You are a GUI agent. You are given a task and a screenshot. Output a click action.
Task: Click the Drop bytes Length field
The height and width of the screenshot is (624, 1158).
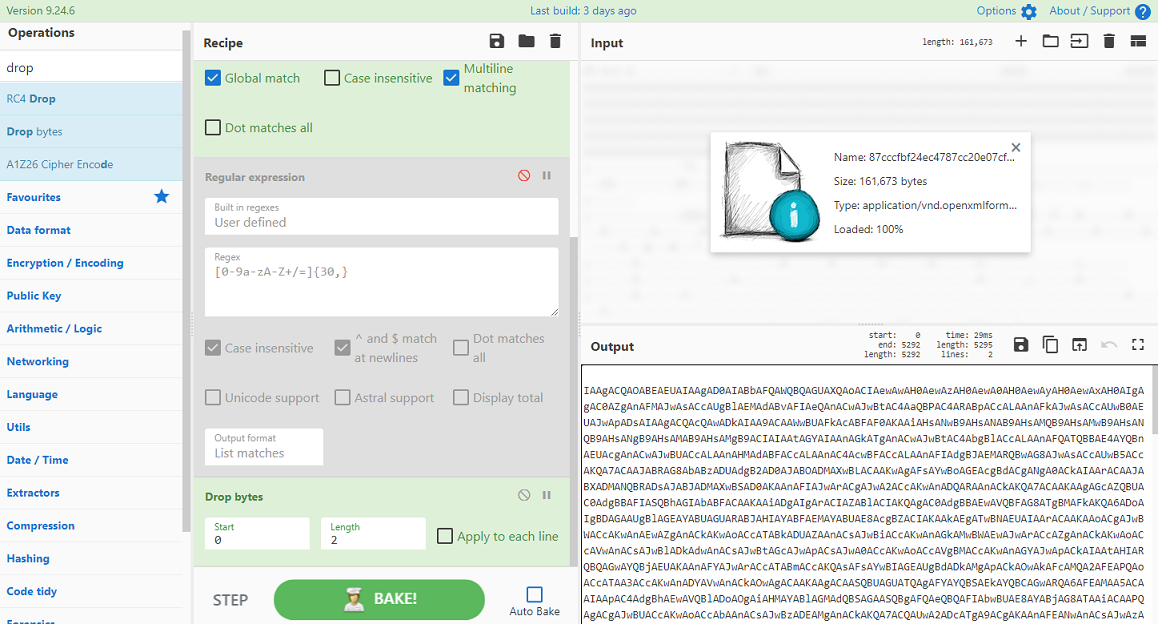[373, 533]
